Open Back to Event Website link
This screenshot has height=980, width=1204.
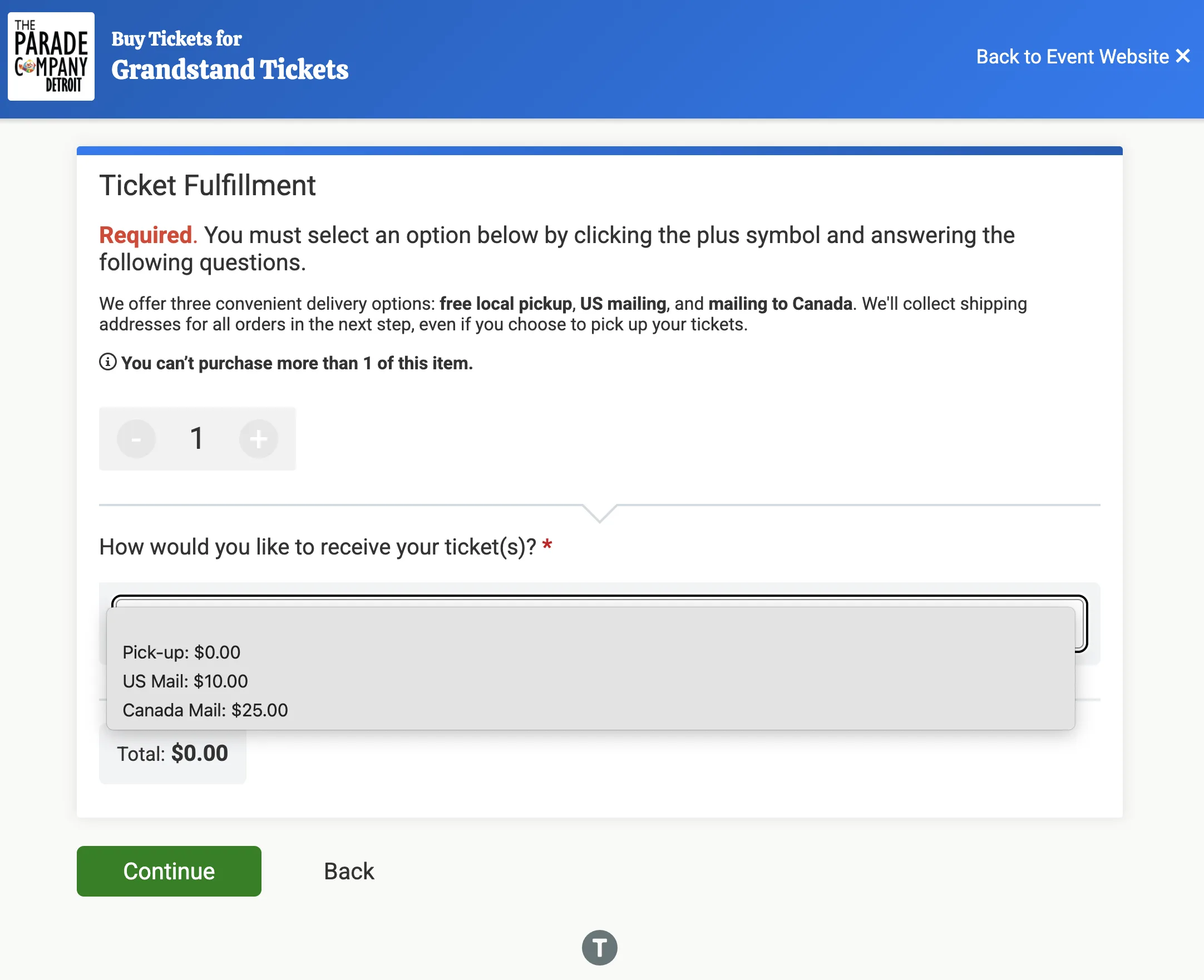point(1073,56)
